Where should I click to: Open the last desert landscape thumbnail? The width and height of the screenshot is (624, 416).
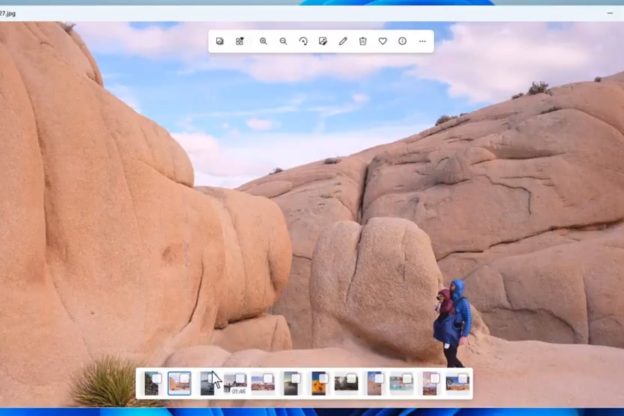tap(456, 385)
